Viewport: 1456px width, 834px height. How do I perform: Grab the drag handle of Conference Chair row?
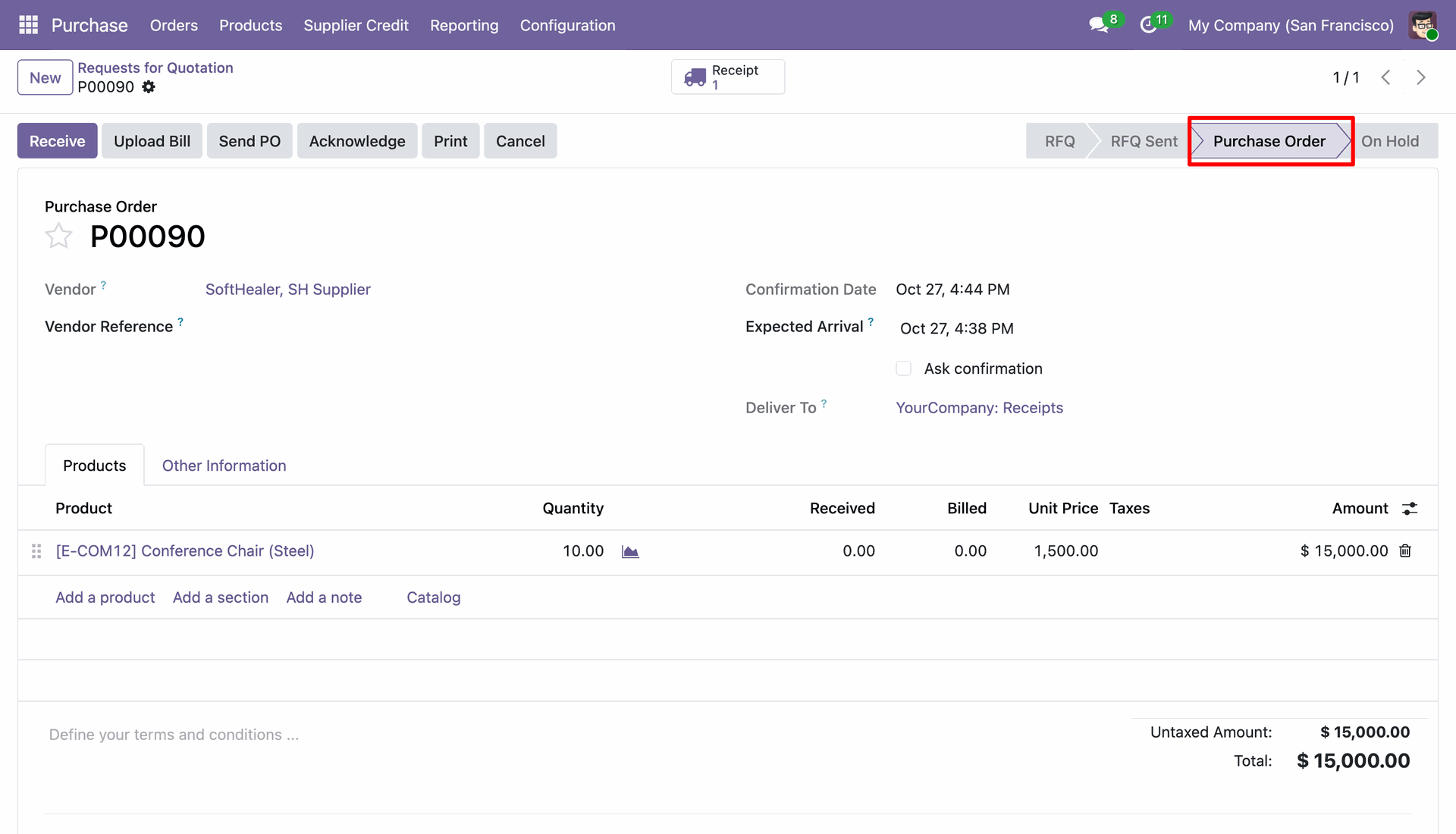(x=36, y=551)
